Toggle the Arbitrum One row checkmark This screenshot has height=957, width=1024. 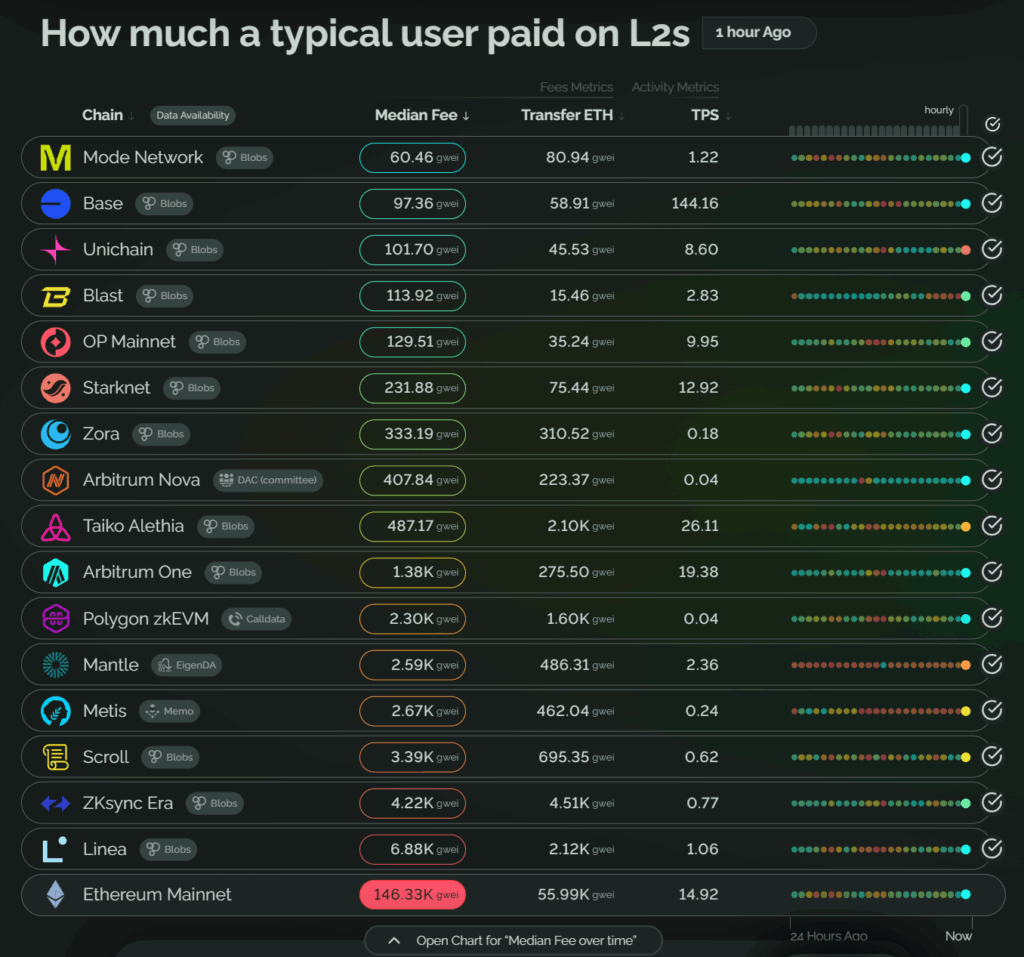(x=992, y=572)
